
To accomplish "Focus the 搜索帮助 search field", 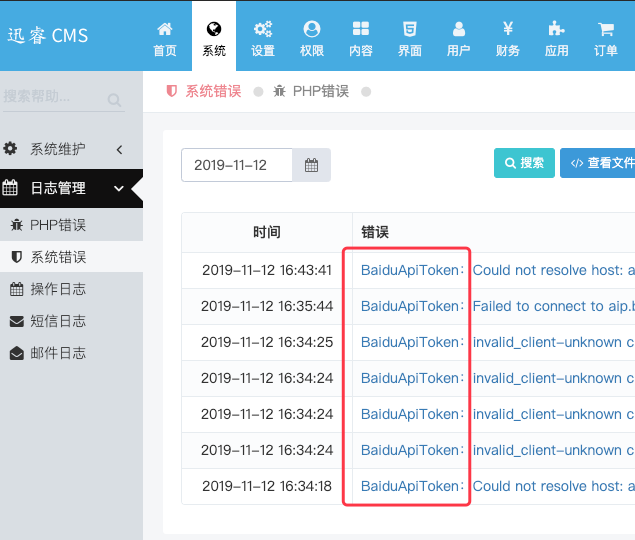I will pos(55,97).
